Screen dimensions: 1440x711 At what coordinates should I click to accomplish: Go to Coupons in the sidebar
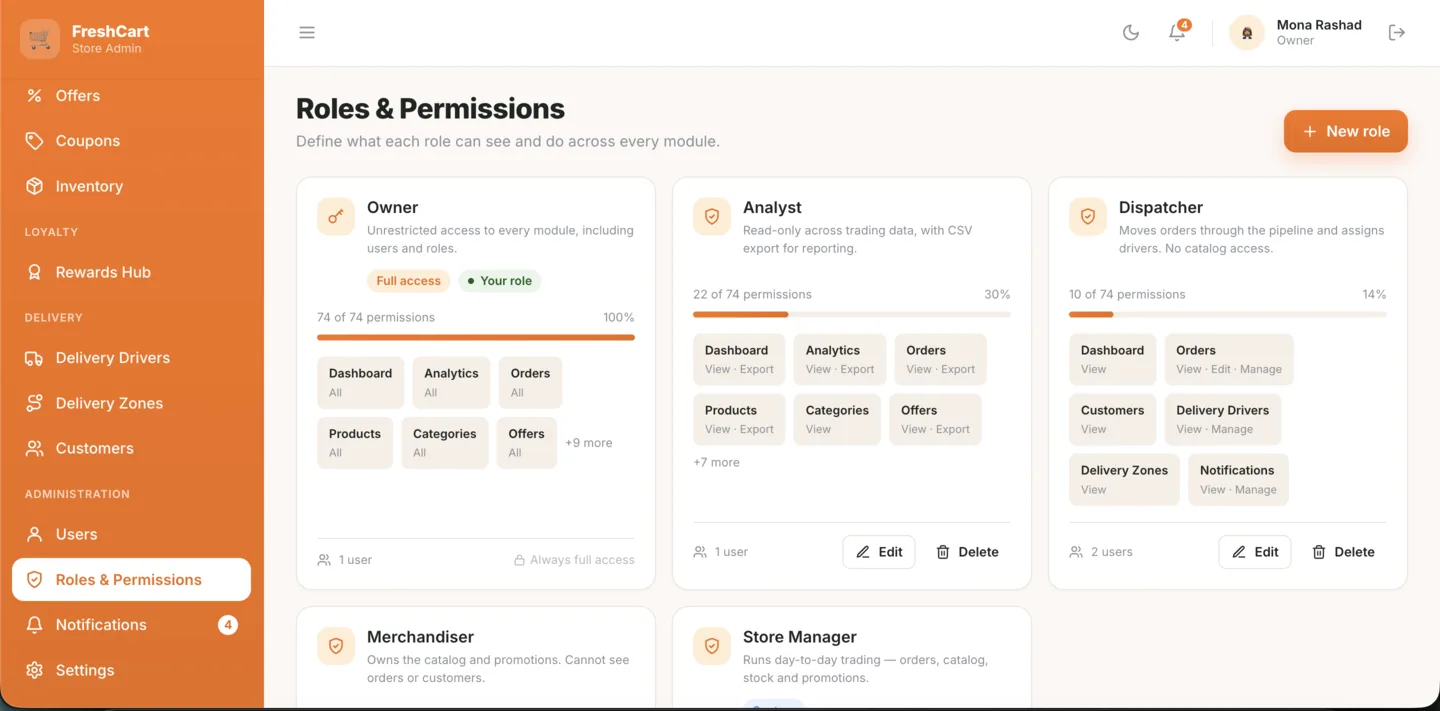click(132, 141)
